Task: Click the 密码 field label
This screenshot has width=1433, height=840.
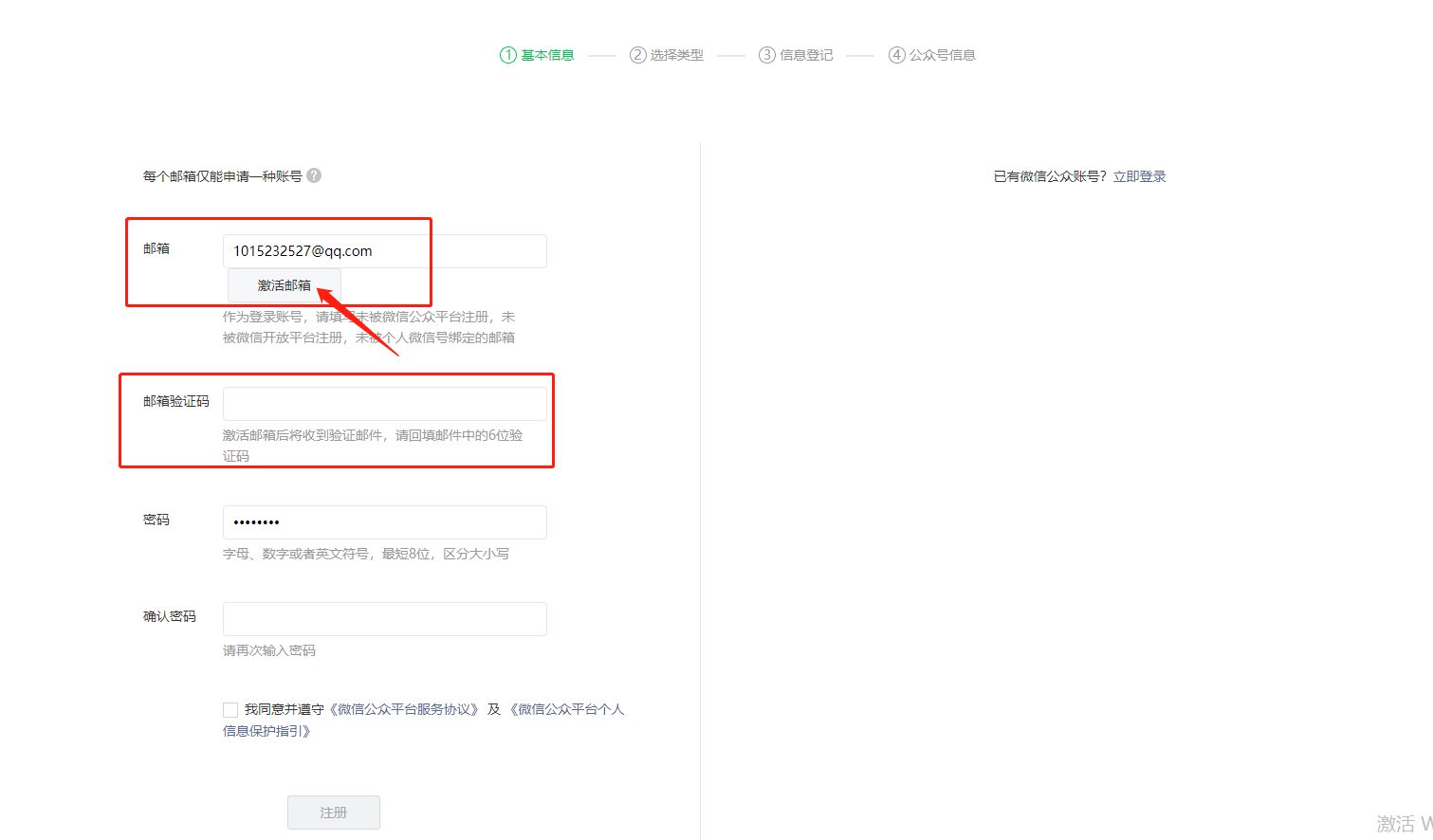Action: tap(156, 520)
